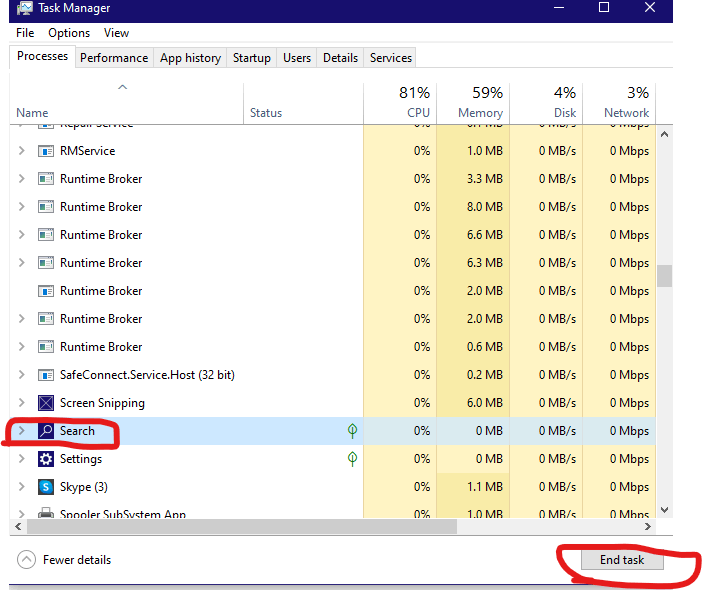Select the Runtime Broker 2.0 MB row without expander
703x590 pixels.
(x=332, y=291)
